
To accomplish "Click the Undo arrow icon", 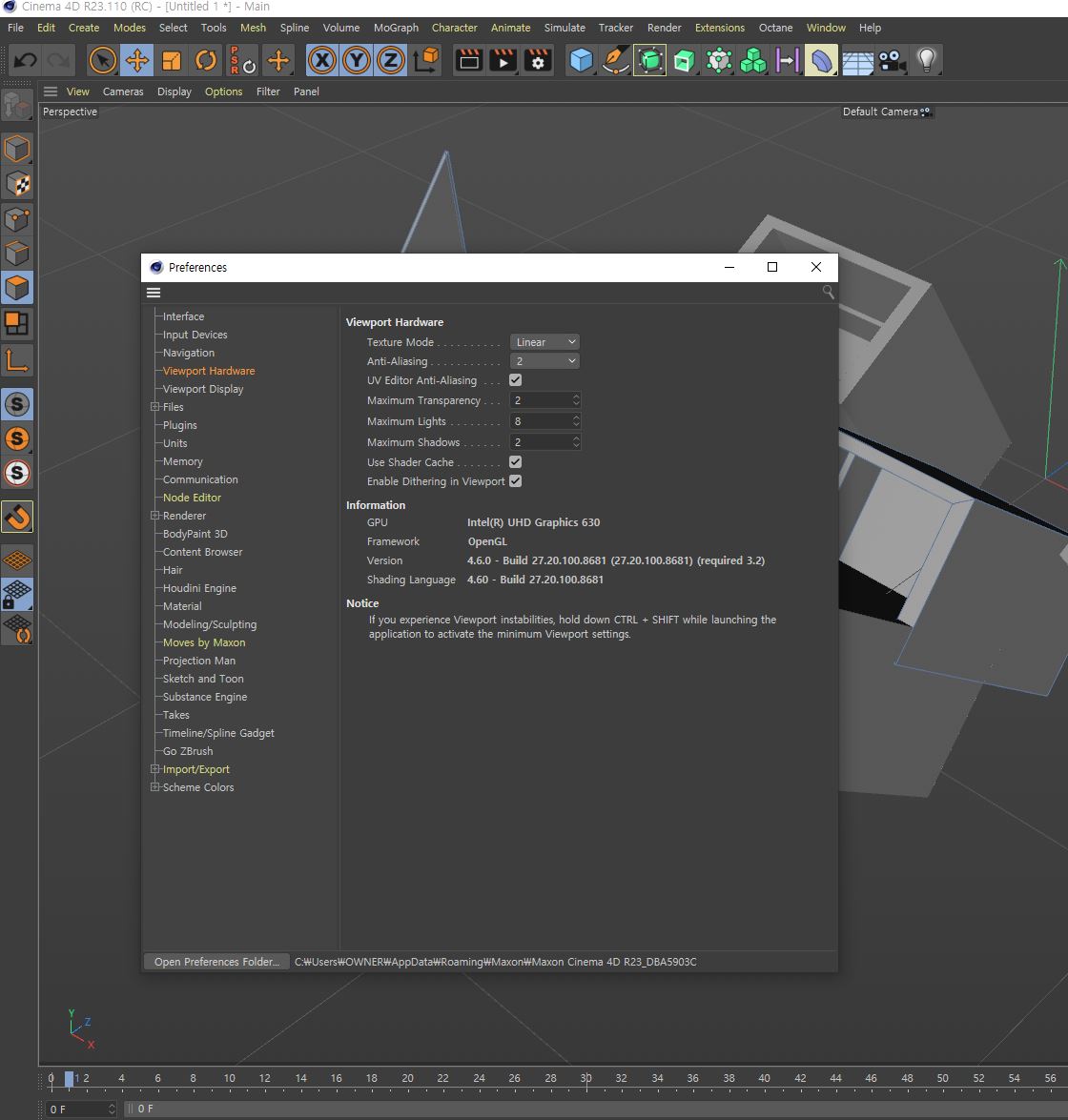I will (26, 60).
